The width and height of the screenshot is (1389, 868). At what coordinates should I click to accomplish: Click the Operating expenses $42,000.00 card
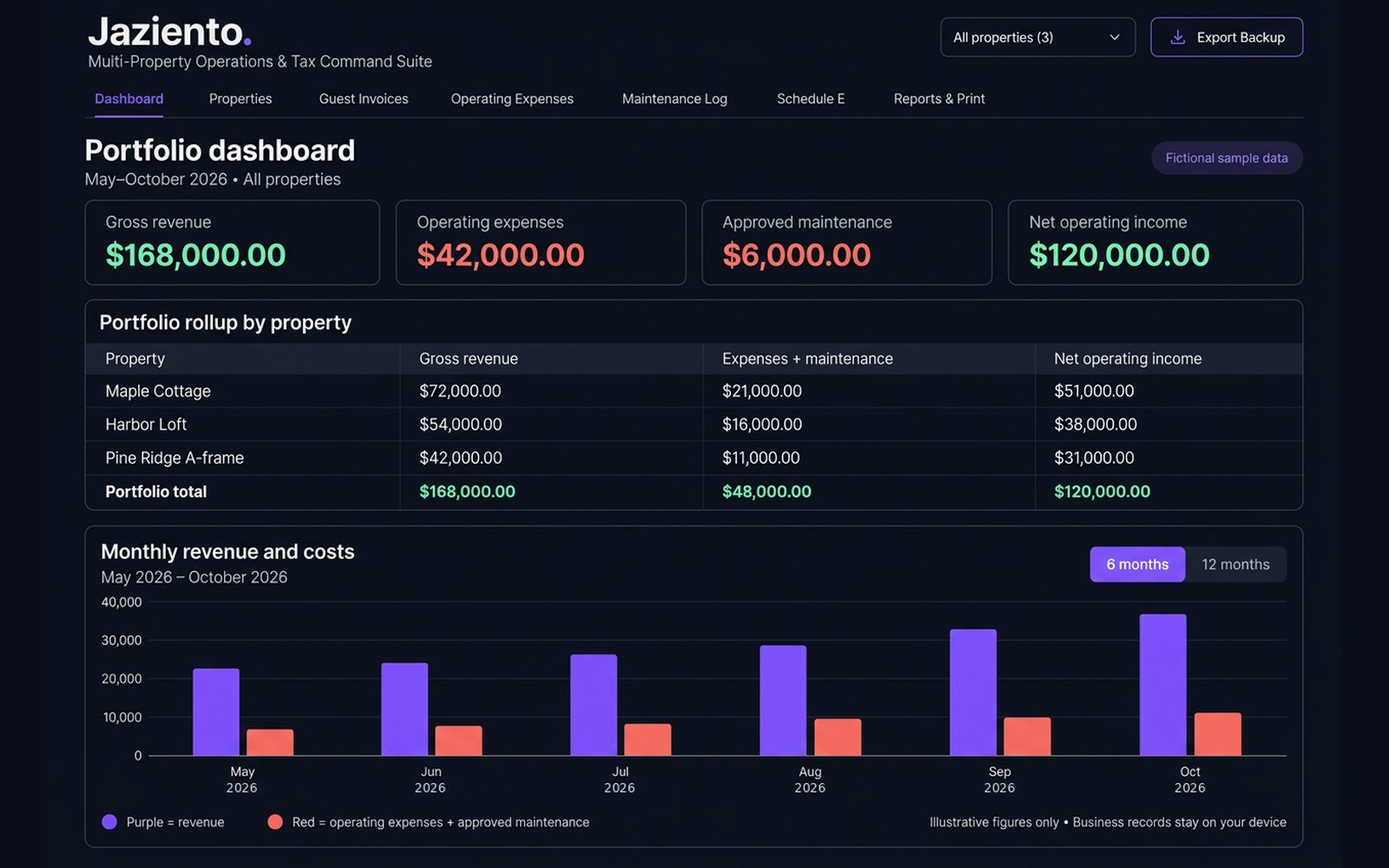coord(541,242)
